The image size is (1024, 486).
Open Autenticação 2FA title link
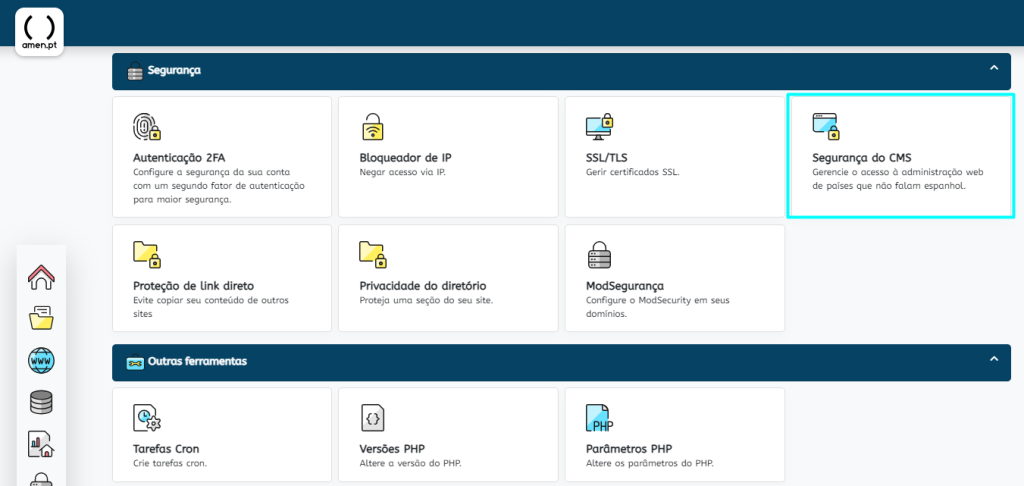[x=179, y=157]
